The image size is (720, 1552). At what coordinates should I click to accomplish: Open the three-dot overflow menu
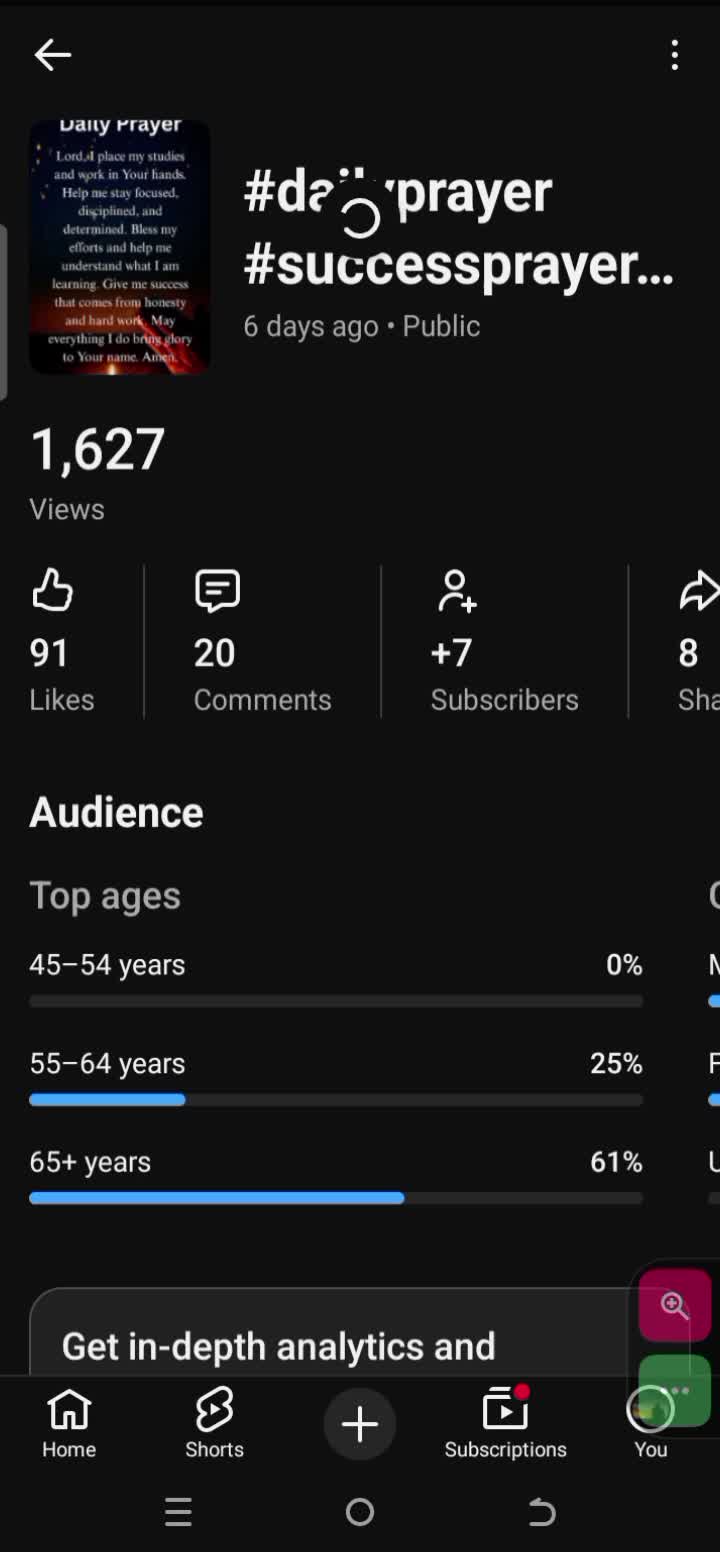point(674,55)
